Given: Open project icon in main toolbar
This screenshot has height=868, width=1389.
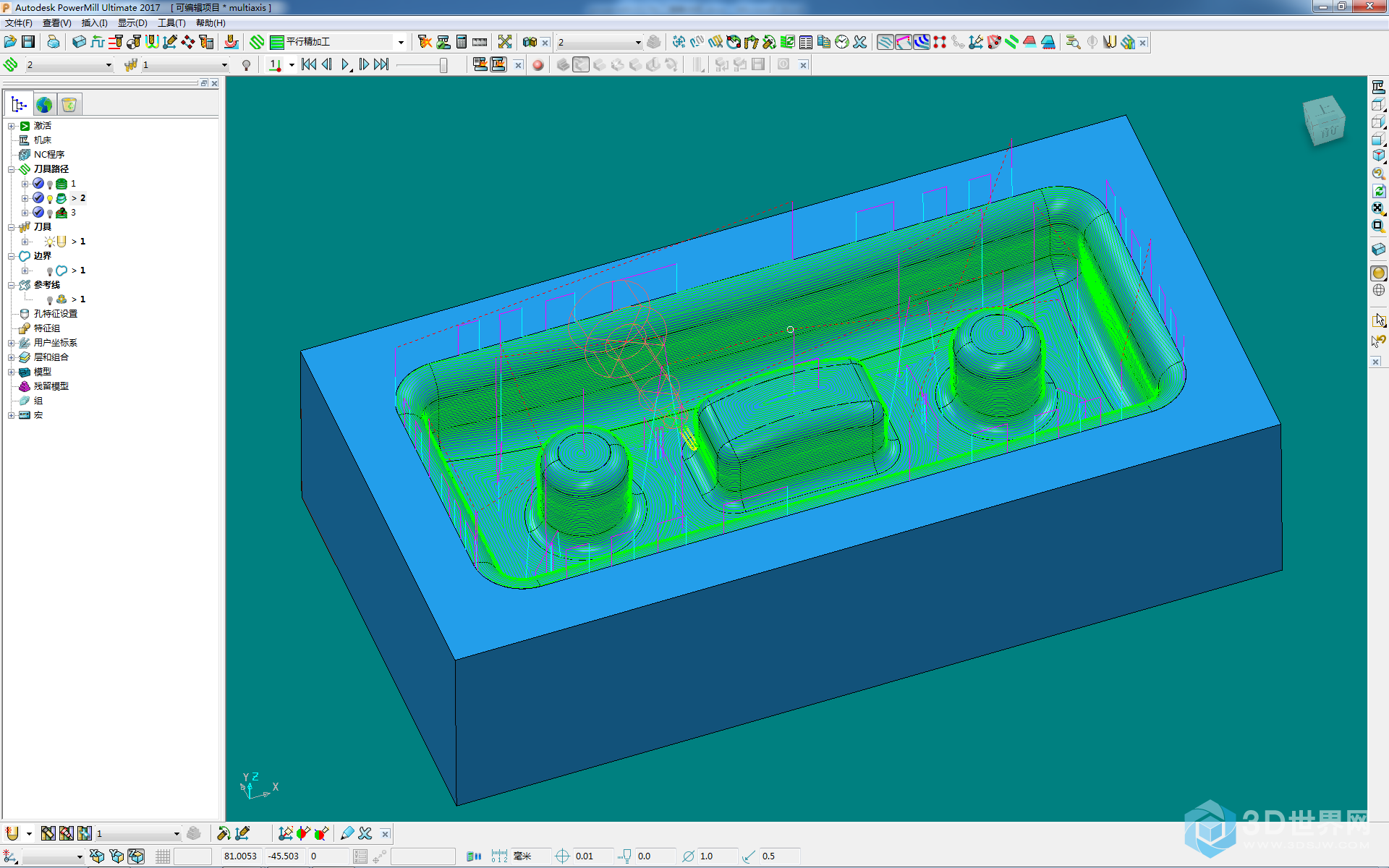Looking at the screenshot, I should click(10, 42).
